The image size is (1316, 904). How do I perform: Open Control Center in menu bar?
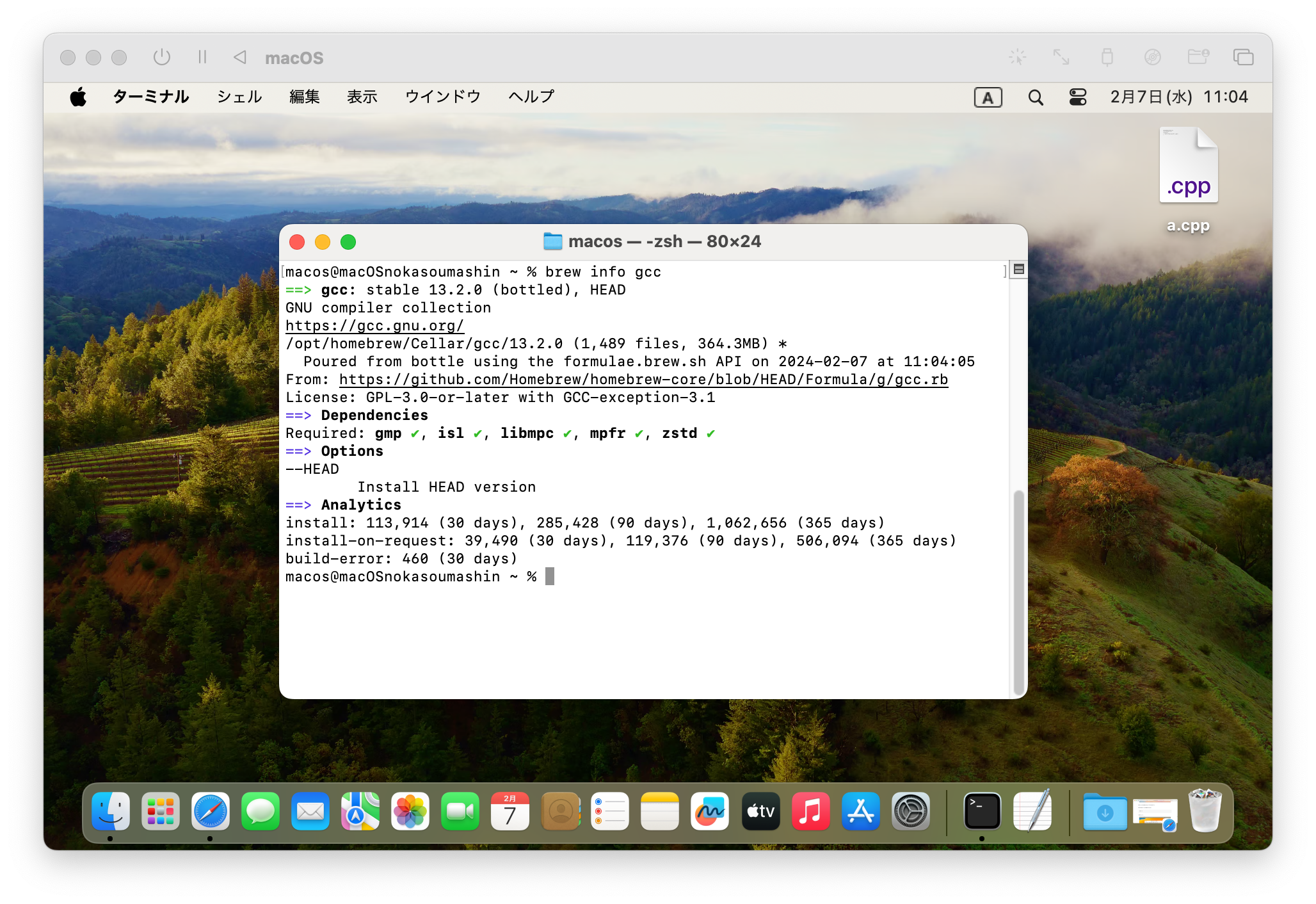[1078, 97]
